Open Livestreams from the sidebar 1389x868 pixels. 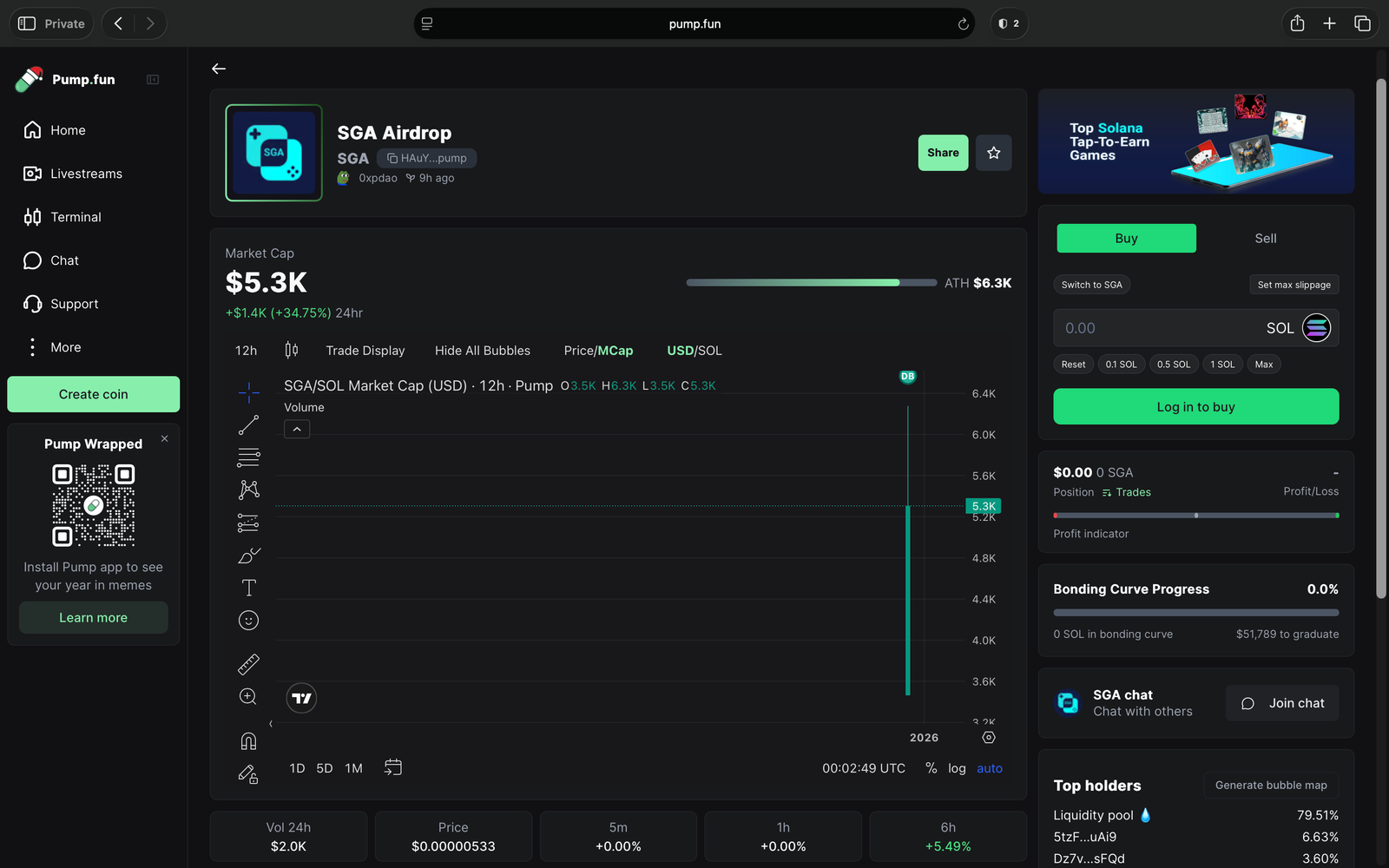click(x=86, y=174)
